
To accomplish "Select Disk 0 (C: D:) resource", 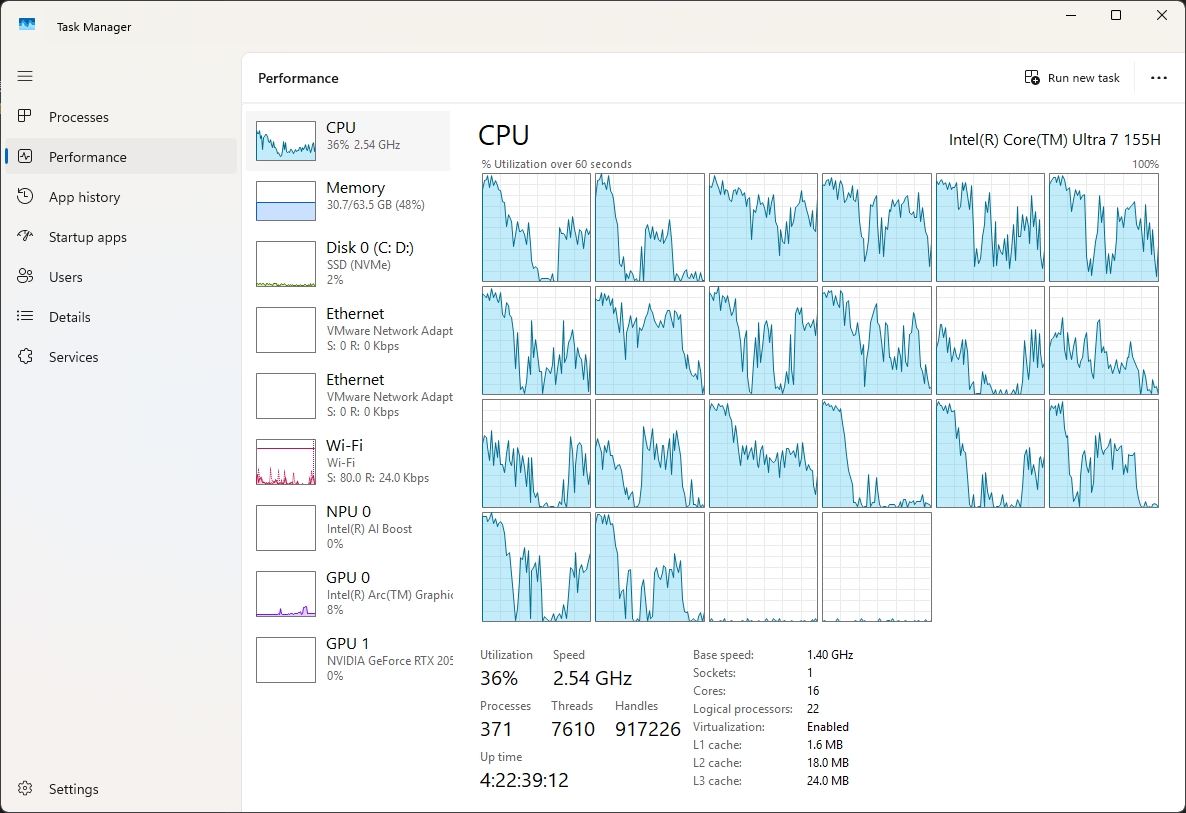I will pyautogui.click(x=348, y=263).
